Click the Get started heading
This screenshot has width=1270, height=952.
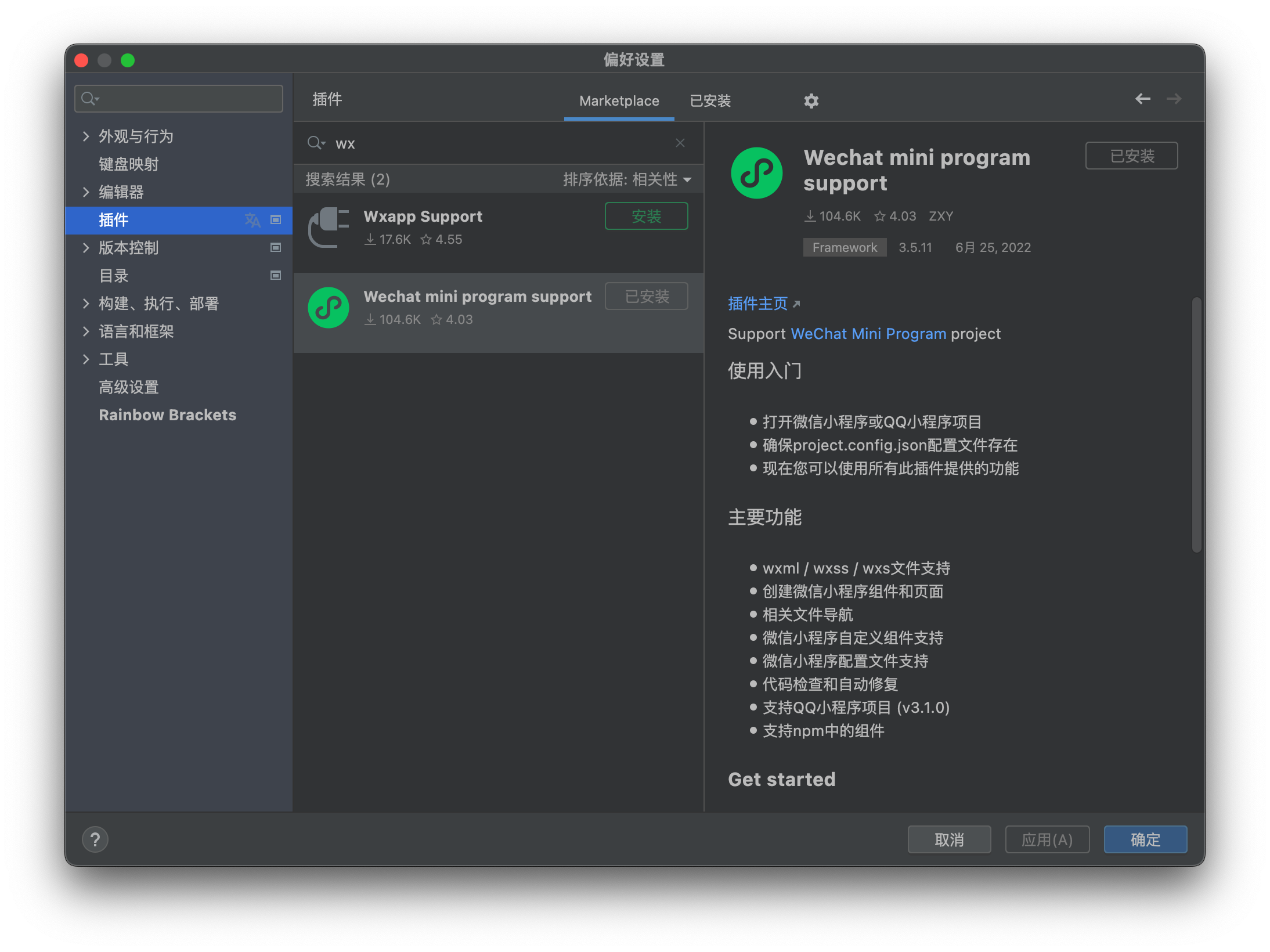click(x=781, y=779)
